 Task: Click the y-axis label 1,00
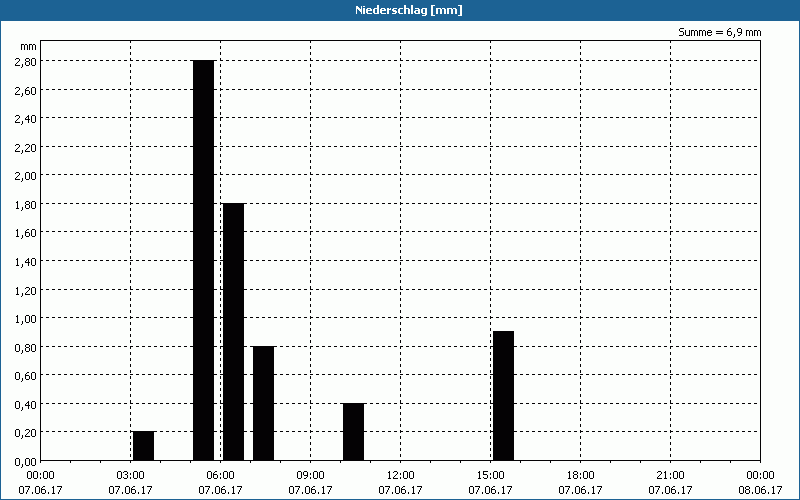tap(28, 318)
